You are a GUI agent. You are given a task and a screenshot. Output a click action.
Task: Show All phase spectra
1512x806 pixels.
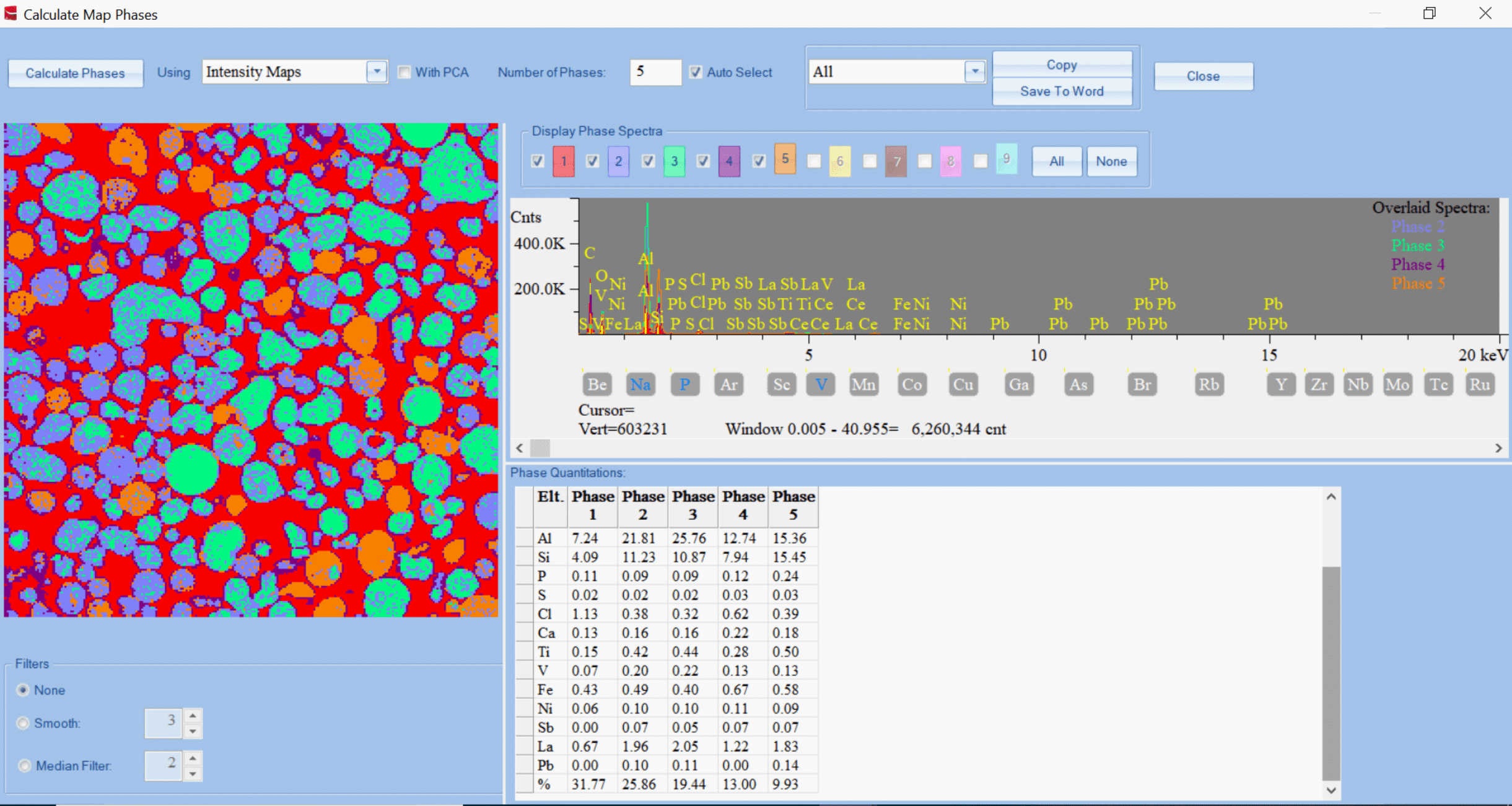pos(1057,162)
